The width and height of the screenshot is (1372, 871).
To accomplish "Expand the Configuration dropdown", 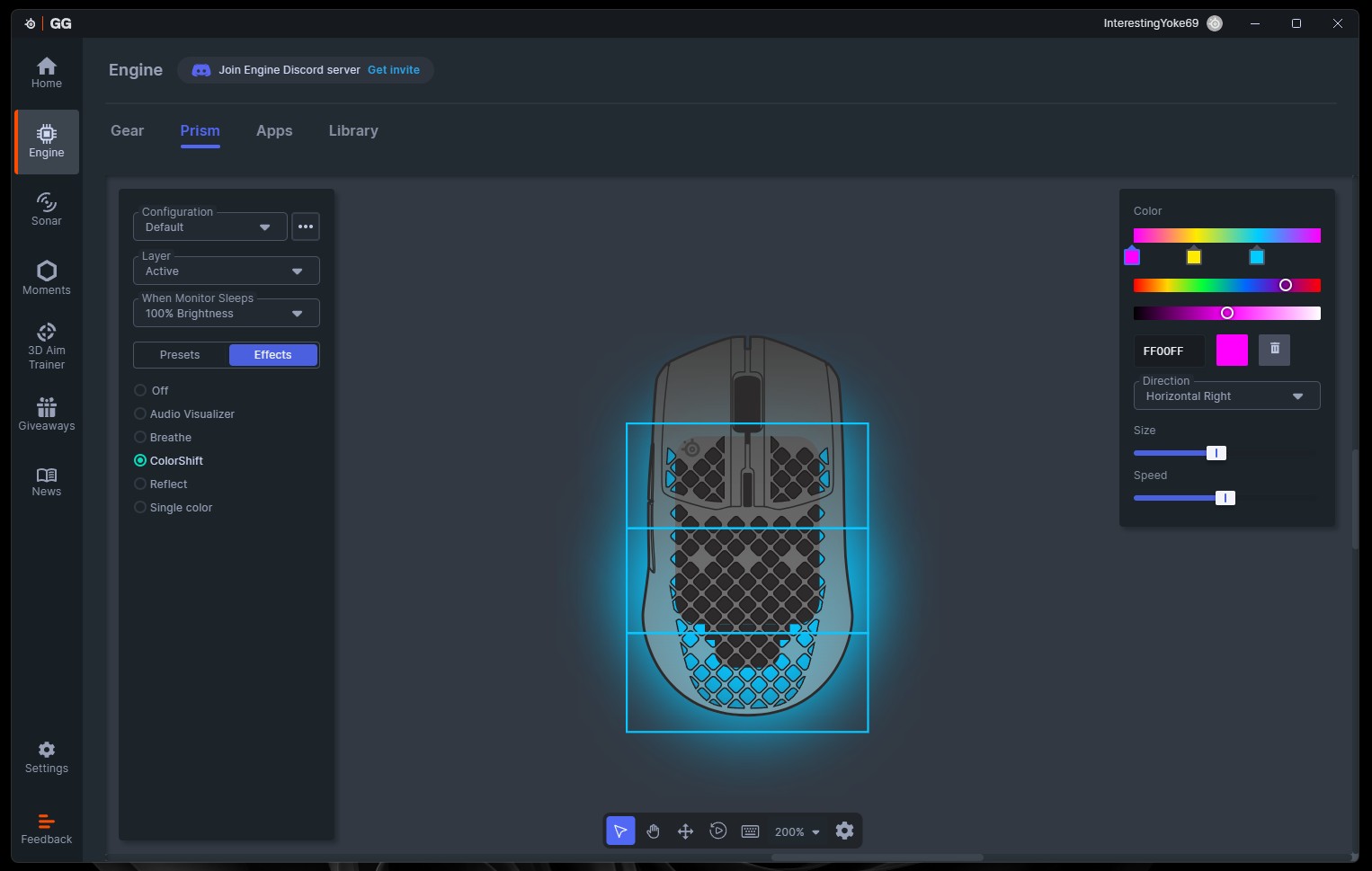I will click(210, 227).
